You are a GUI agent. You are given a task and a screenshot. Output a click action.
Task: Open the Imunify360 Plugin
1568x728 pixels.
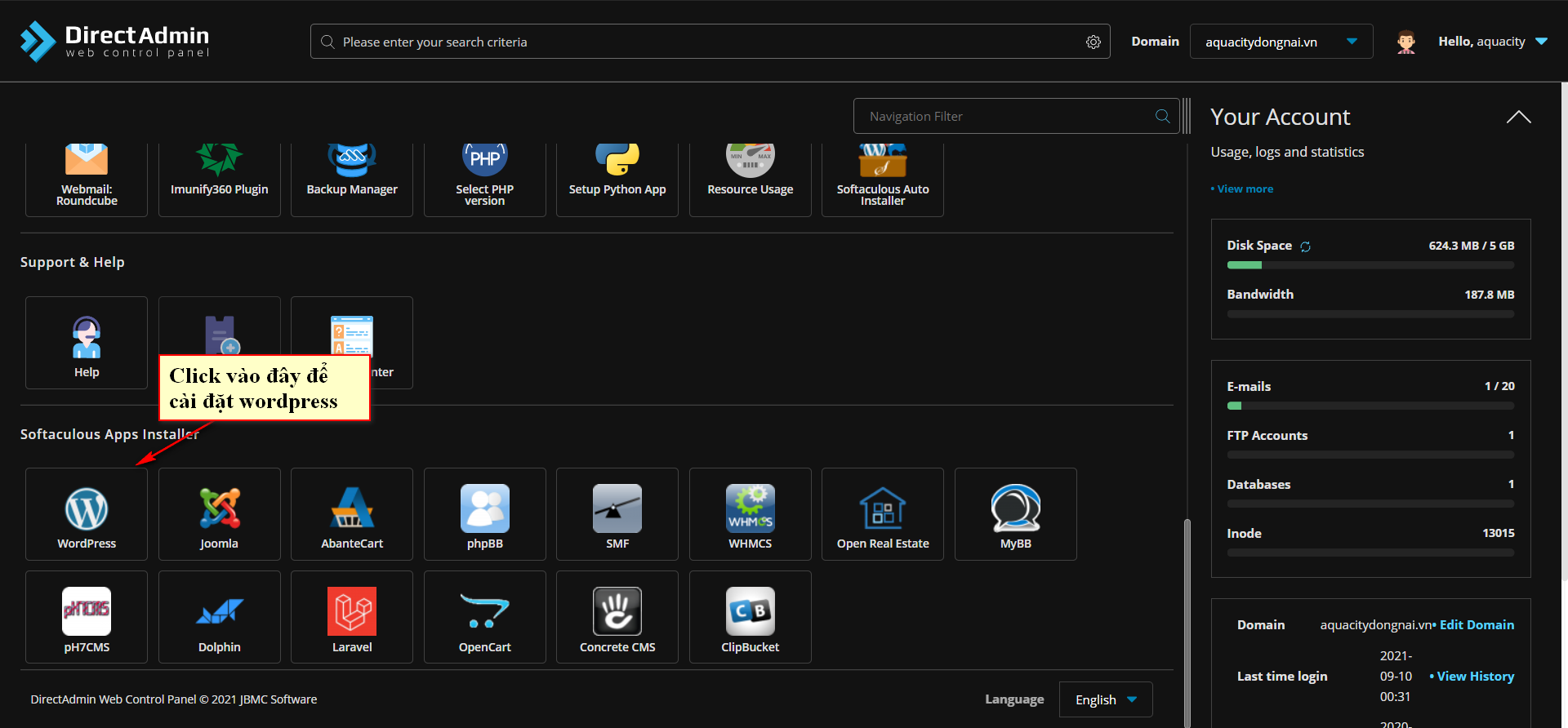point(219,180)
